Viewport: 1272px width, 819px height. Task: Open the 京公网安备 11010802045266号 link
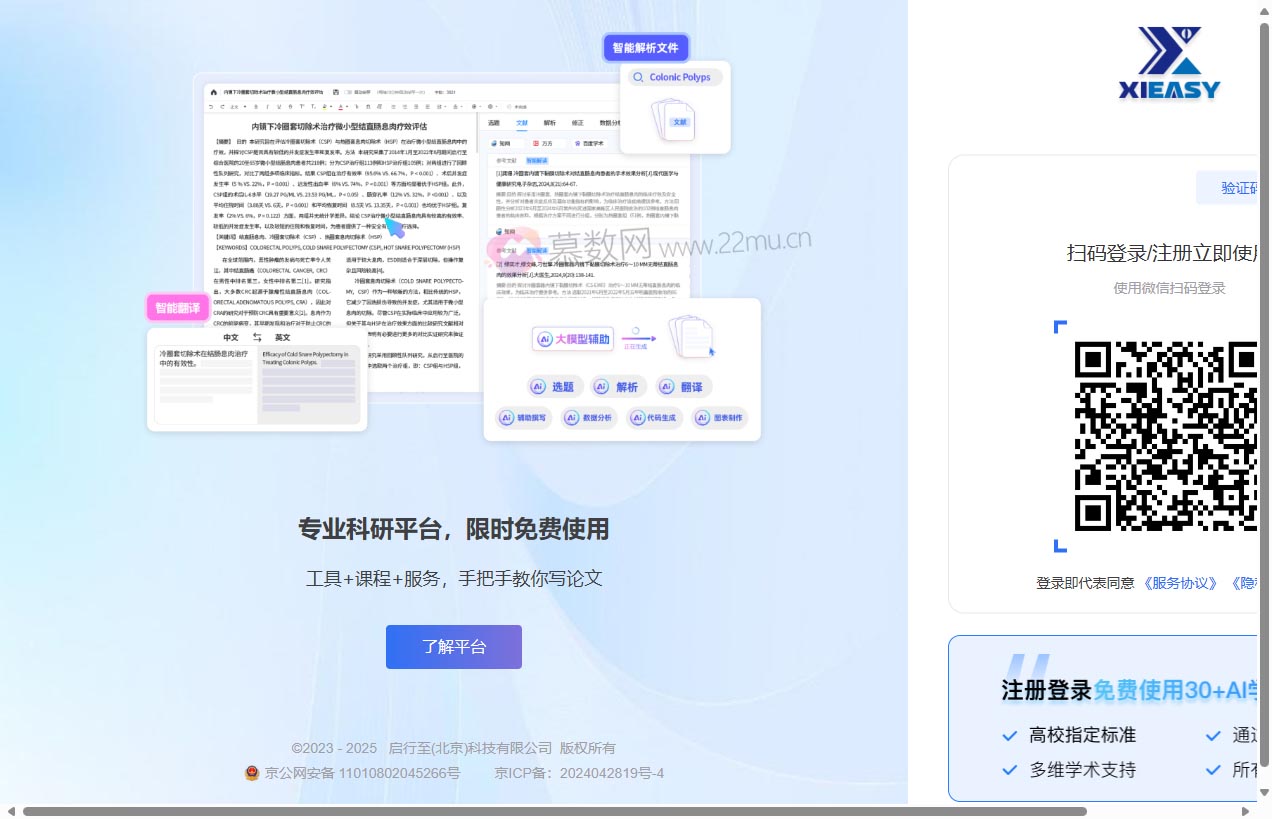tap(362, 773)
